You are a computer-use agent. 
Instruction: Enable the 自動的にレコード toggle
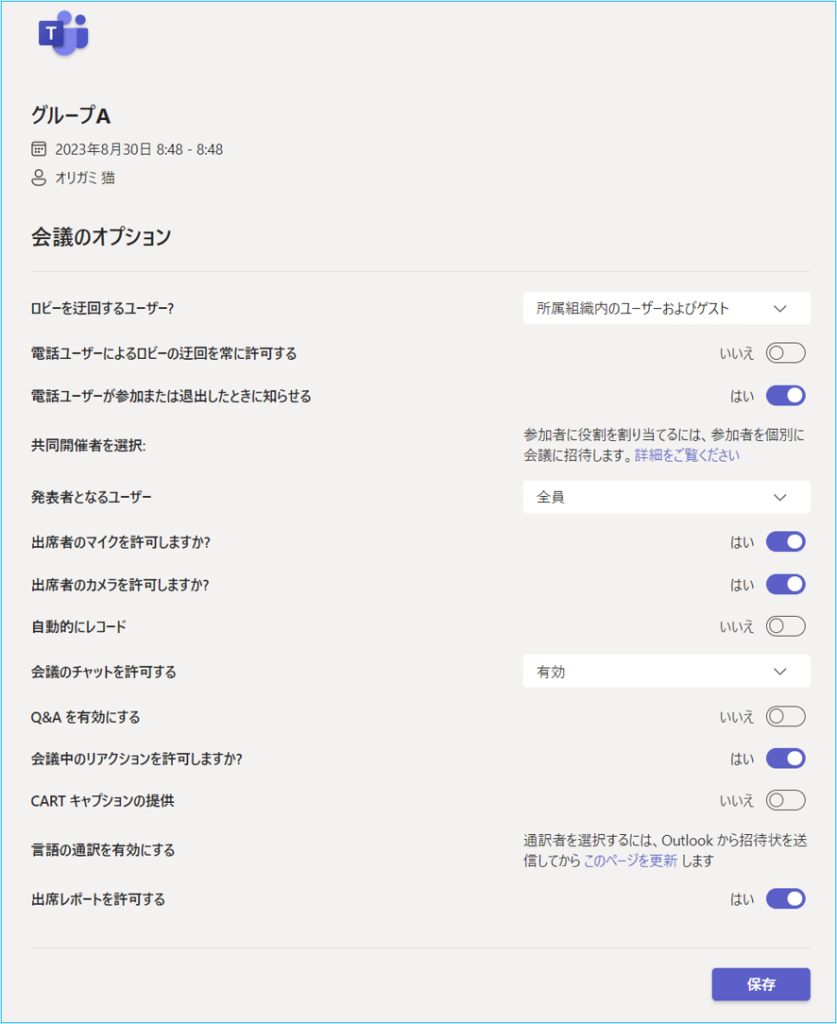tap(785, 627)
